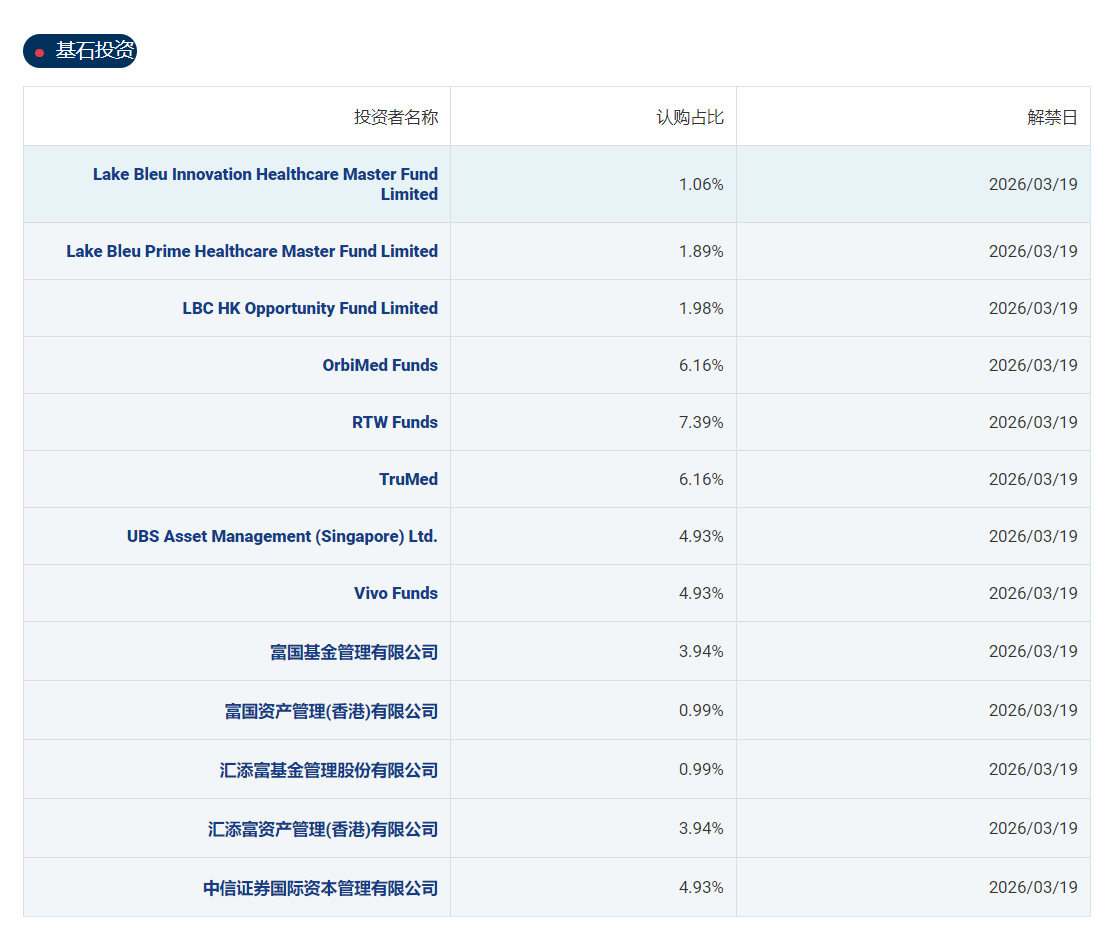Click the 2026/03/19 date for Lake Bleu Innovation
Screen dimensions: 1116x939
pos(1033,184)
